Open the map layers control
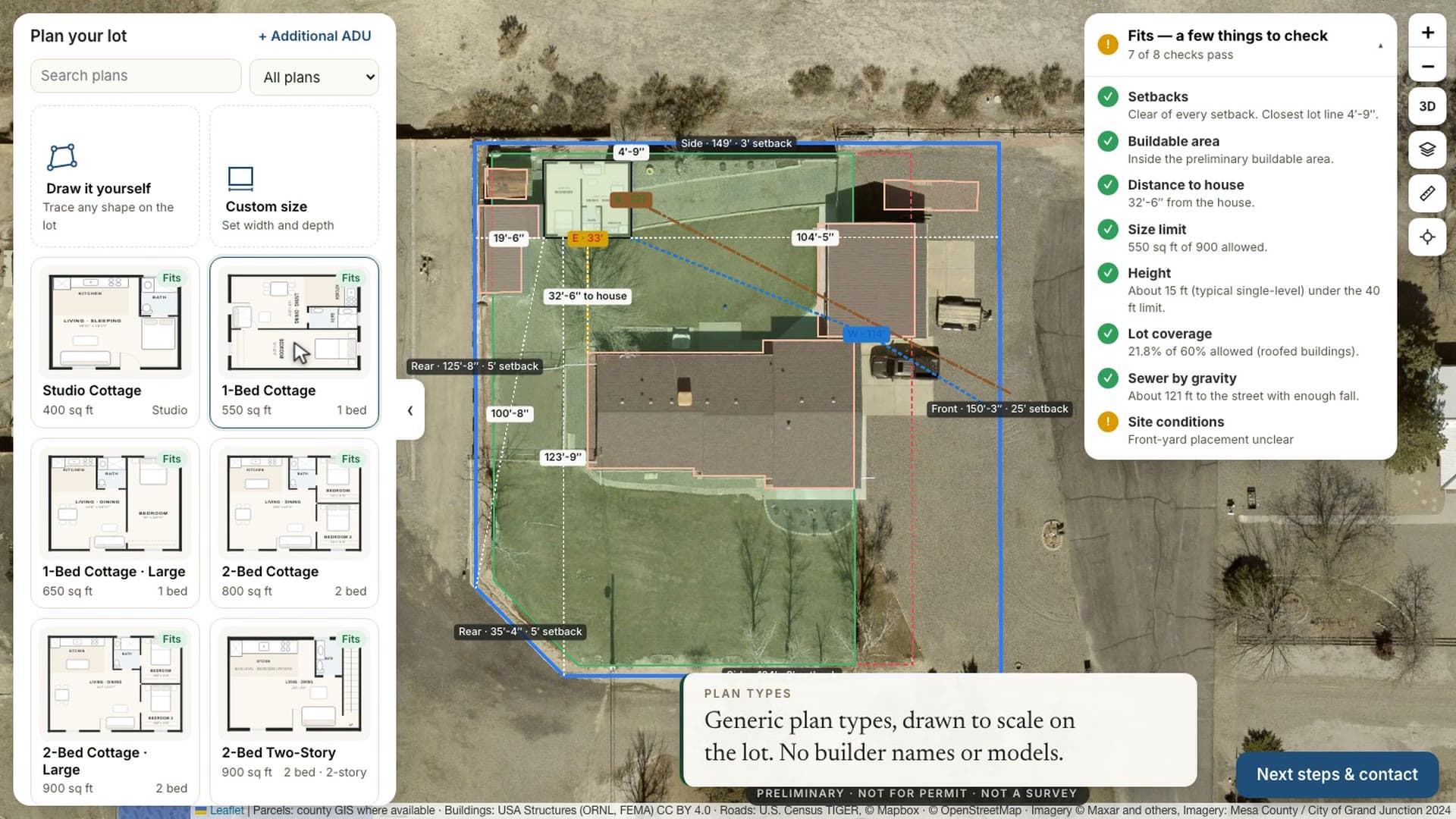The image size is (1456, 819). [x=1427, y=149]
